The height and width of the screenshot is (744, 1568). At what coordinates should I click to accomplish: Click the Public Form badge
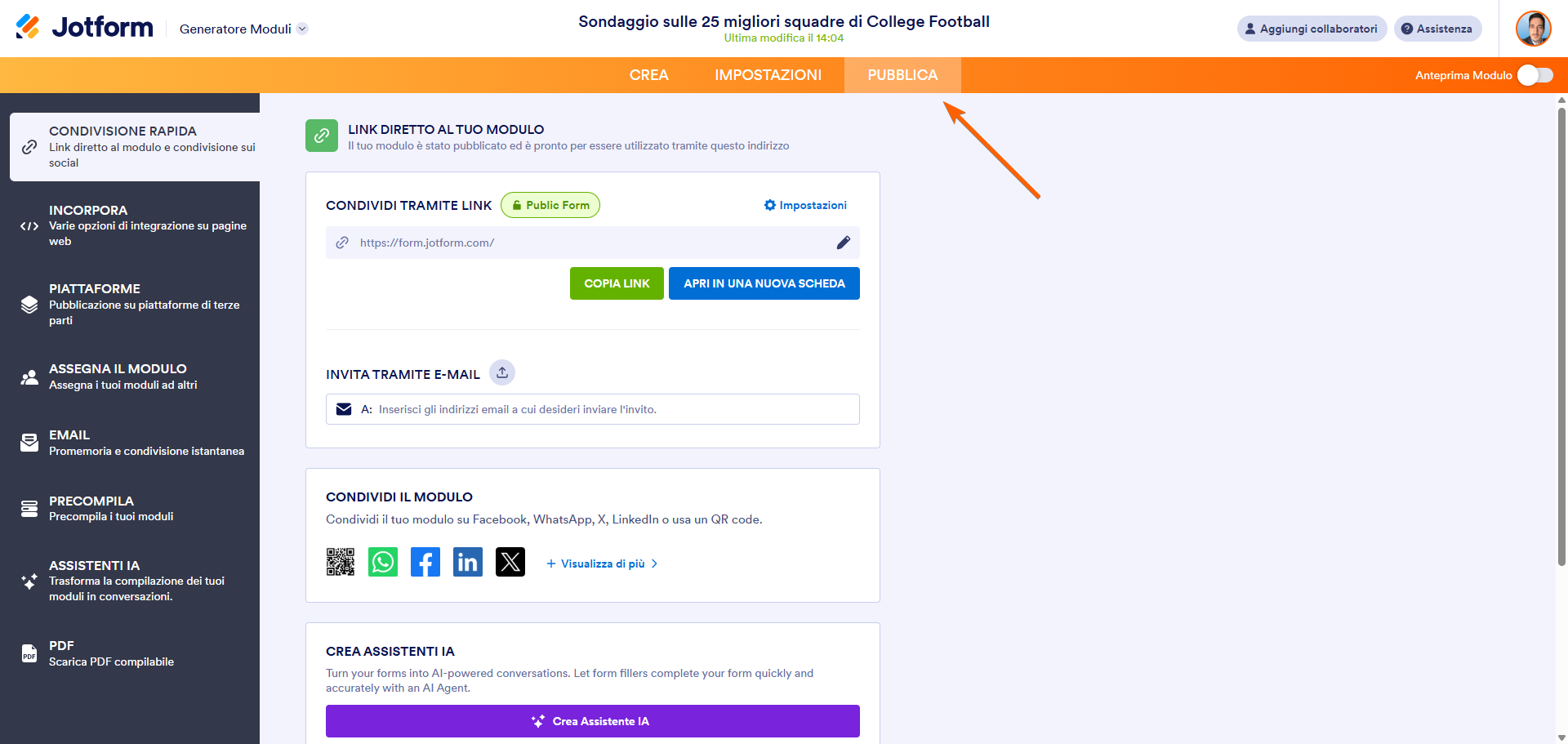point(550,205)
